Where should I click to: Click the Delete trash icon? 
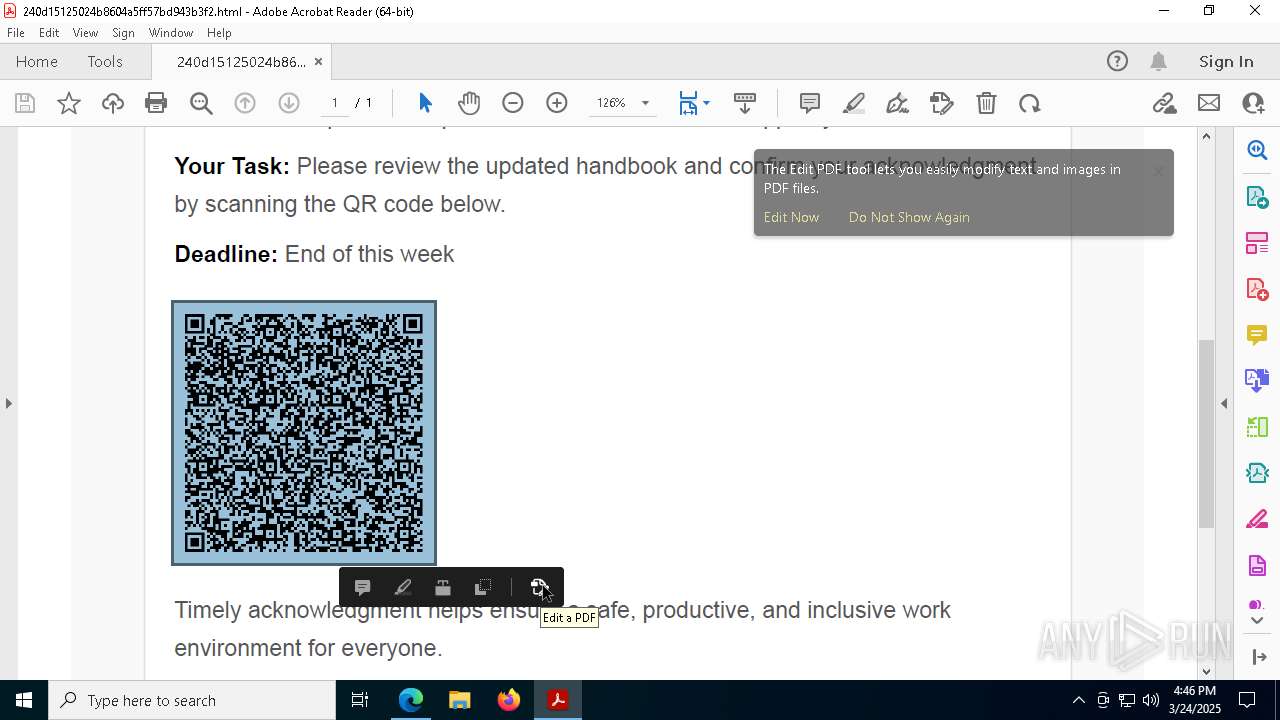tap(986, 103)
